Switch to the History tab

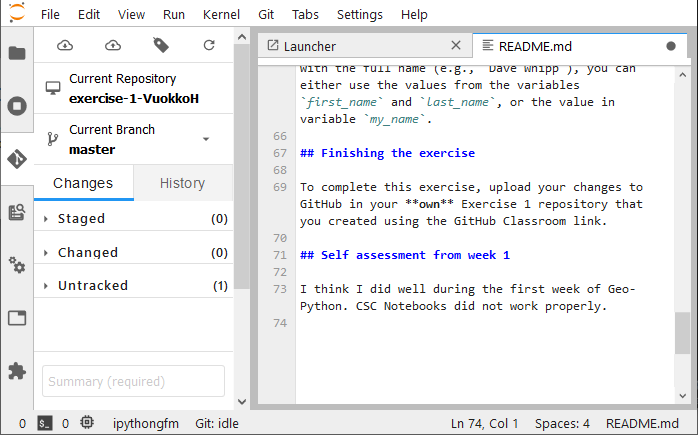click(x=183, y=183)
